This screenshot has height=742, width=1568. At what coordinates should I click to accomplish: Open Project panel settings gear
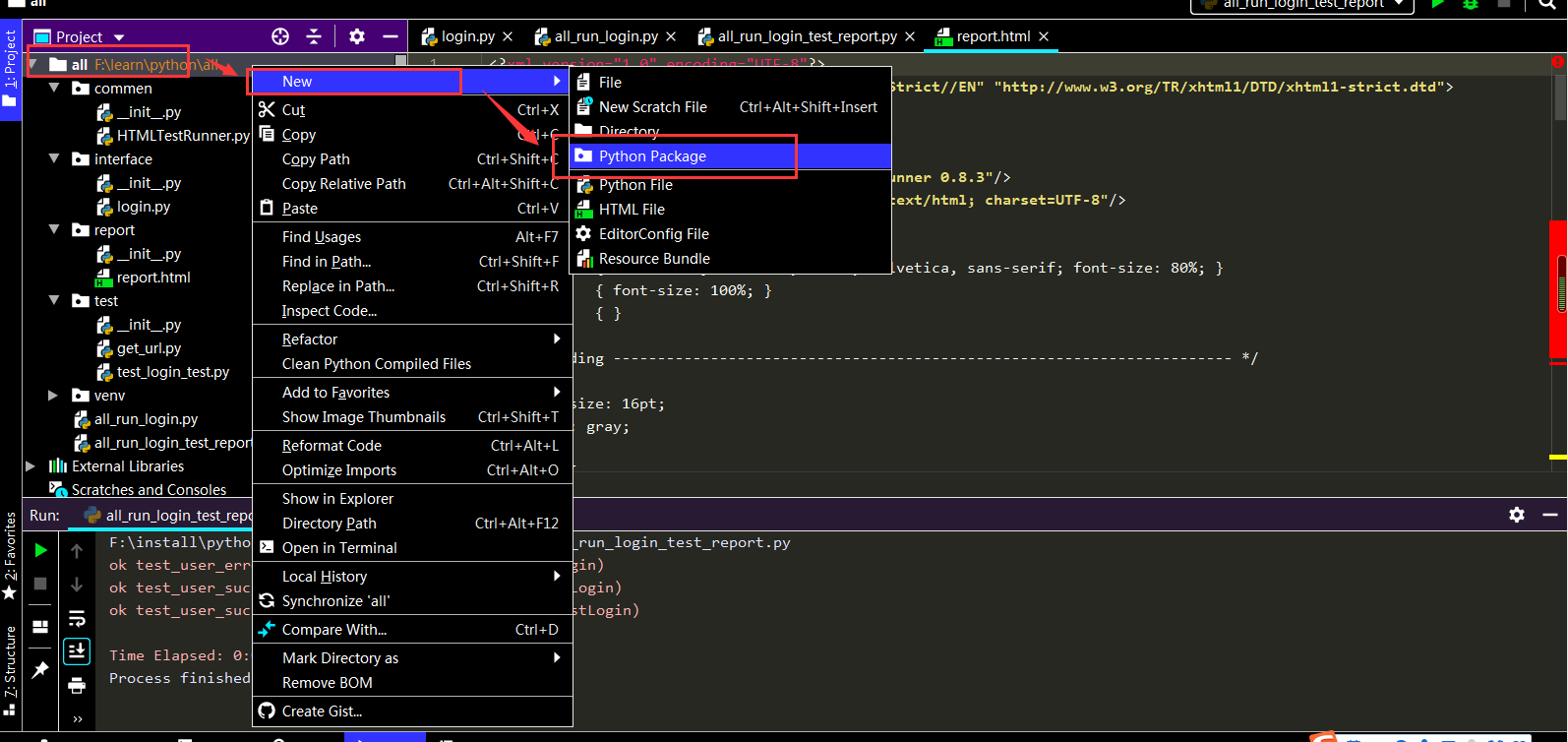(357, 36)
